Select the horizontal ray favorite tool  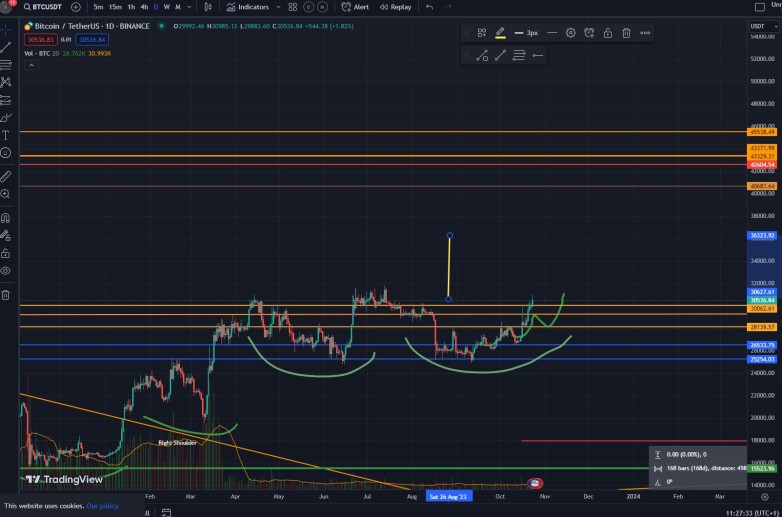click(x=538, y=55)
